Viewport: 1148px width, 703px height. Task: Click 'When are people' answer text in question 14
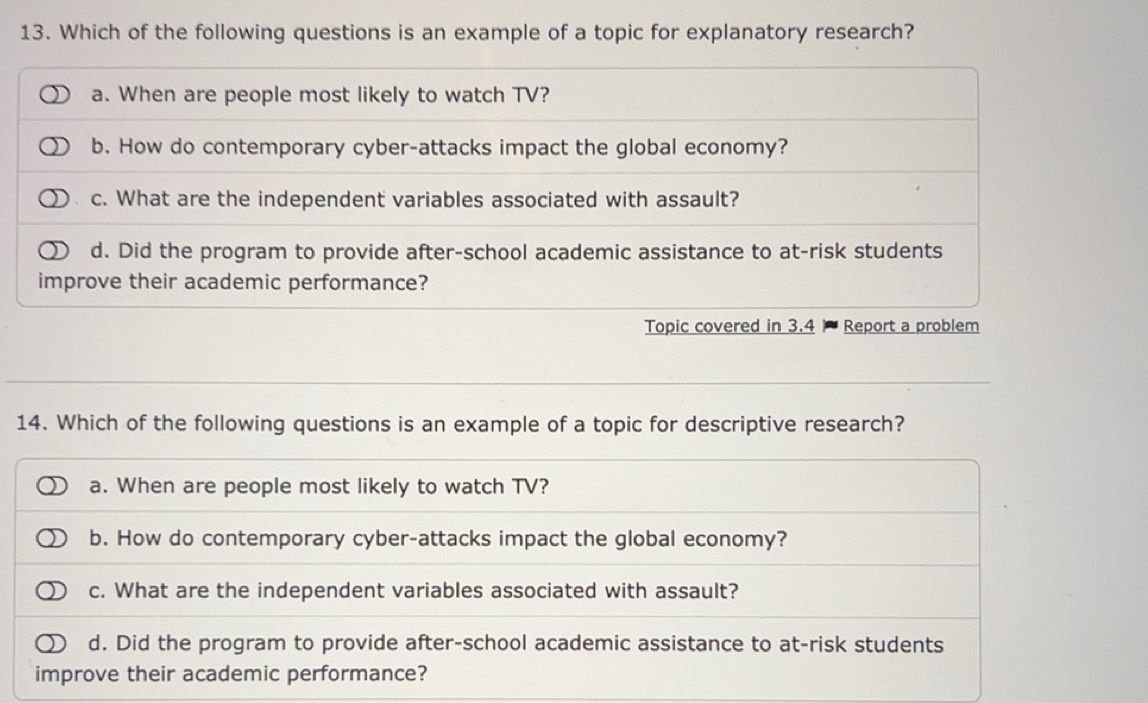point(320,487)
